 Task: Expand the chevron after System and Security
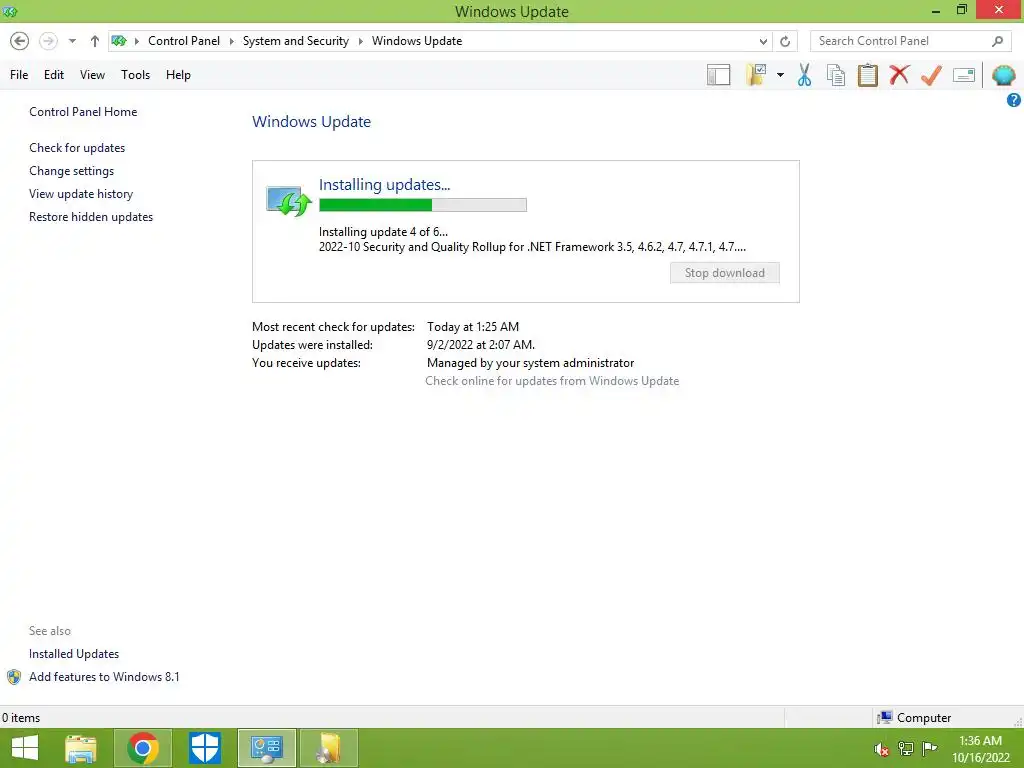pyautogui.click(x=360, y=41)
